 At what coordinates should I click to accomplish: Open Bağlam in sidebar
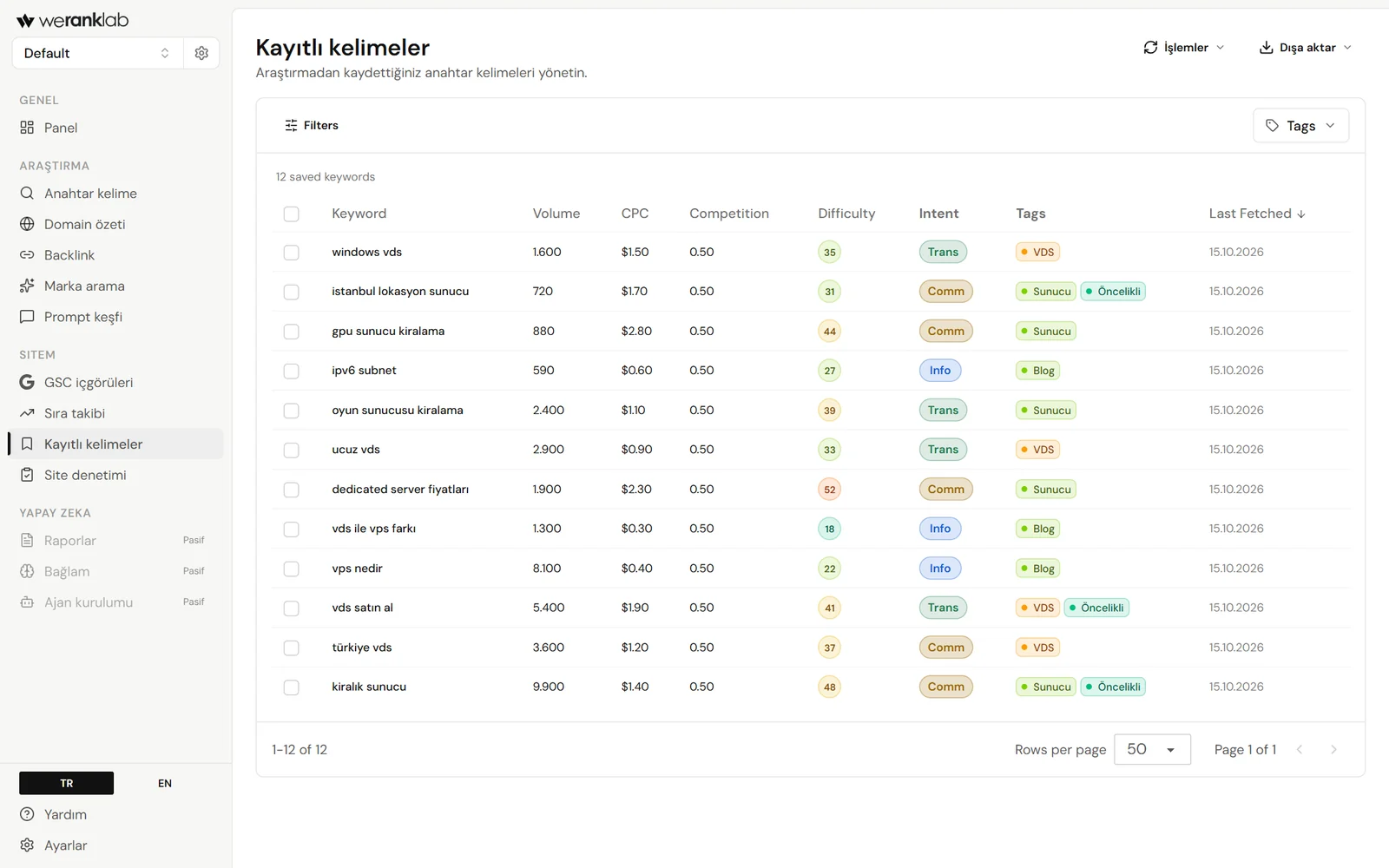tap(115, 572)
